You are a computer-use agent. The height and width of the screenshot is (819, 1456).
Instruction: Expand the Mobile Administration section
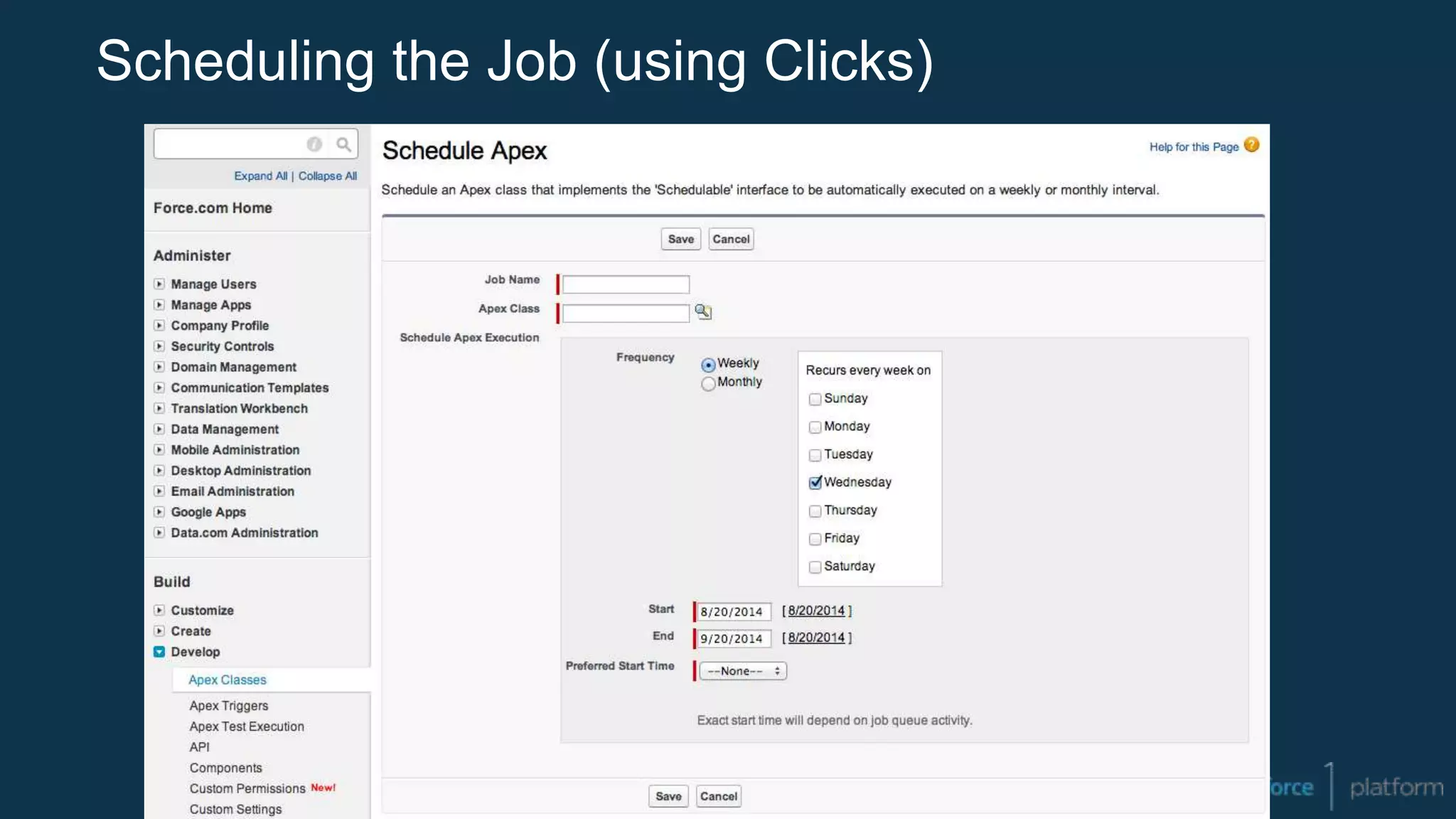(159, 449)
